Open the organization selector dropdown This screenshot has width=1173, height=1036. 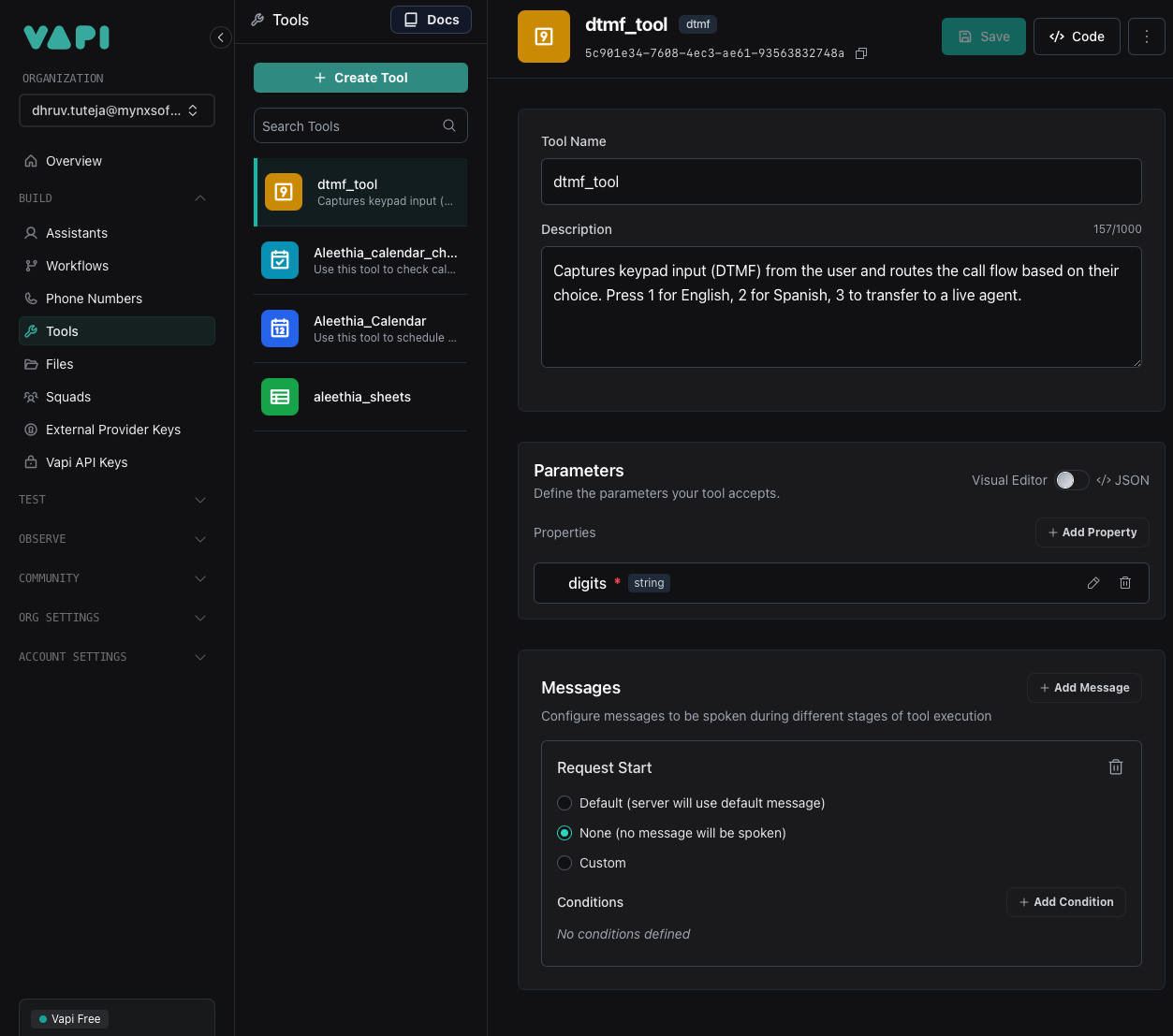pos(117,110)
